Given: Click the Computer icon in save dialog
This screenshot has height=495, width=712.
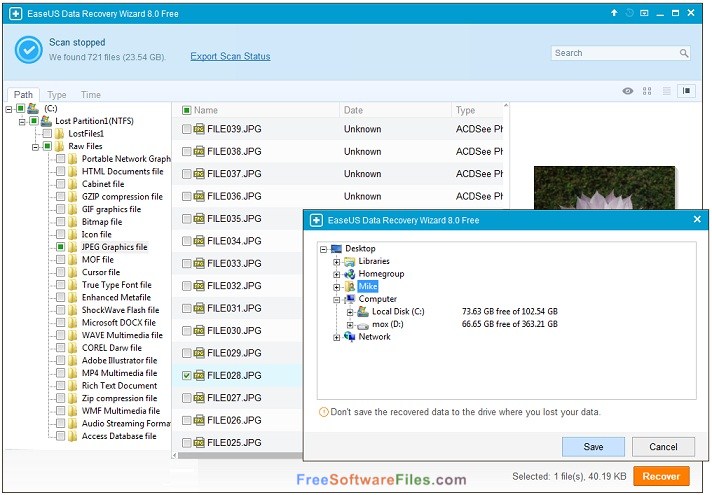Looking at the screenshot, I should click(x=349, y=299).
